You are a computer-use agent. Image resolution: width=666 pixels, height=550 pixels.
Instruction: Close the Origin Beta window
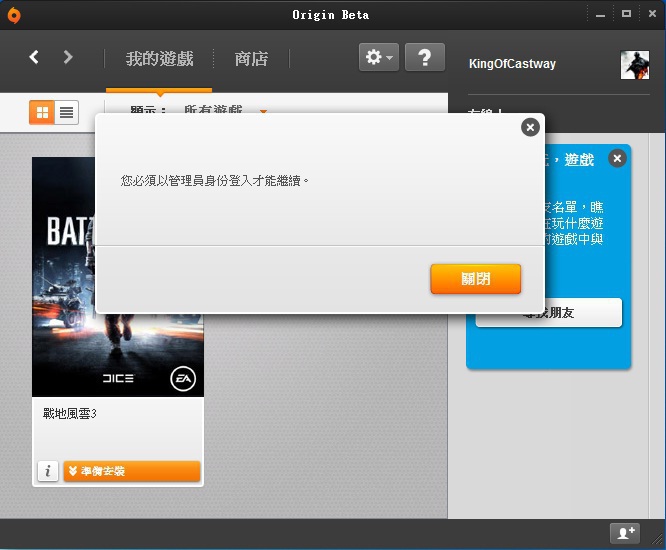pos(652,14)
